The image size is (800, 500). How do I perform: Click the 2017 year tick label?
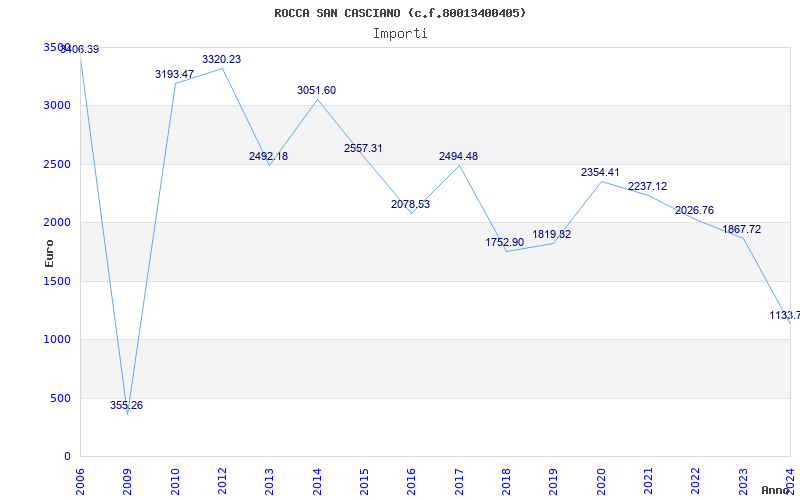[458, 478]
